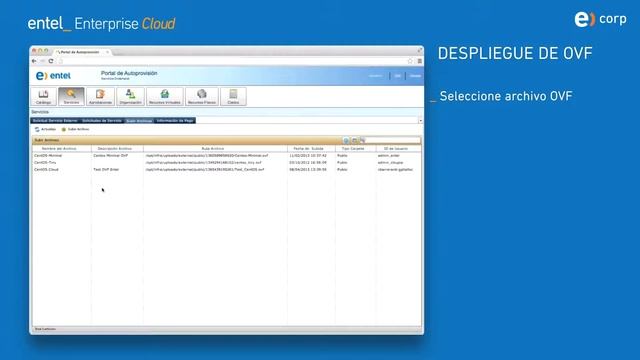Viewport: 640px width, 360px height.
Task: Open the Aprobaciones toolbar icon
Action: [x=100, y=96]
